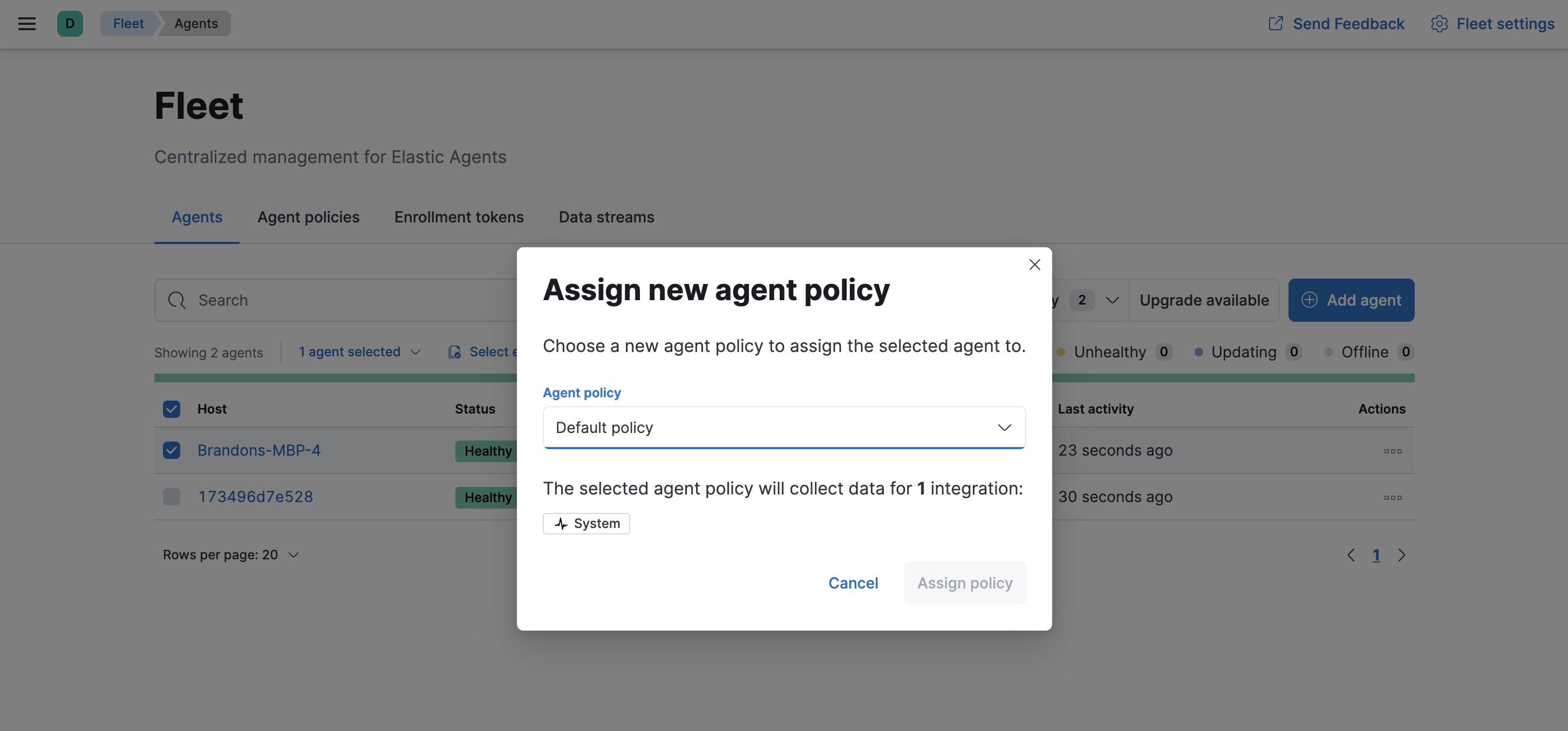
Task: Open Fleet settings via the gear icon
Action: click(x=1440, y=23)
